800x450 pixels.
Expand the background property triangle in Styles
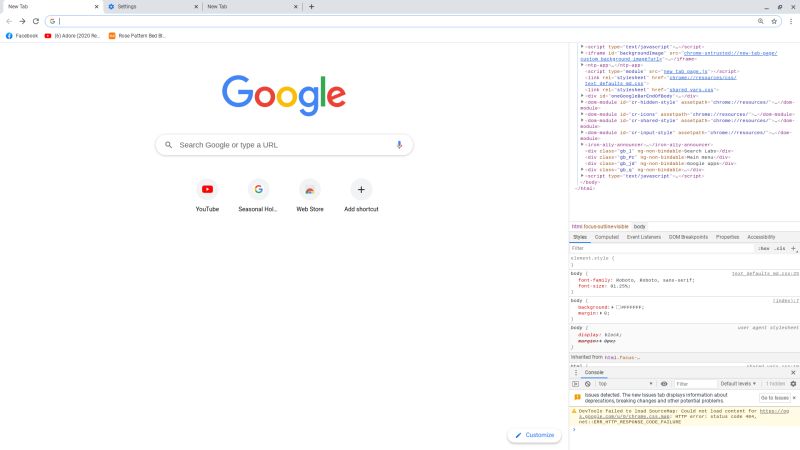(x=612, y=307)
